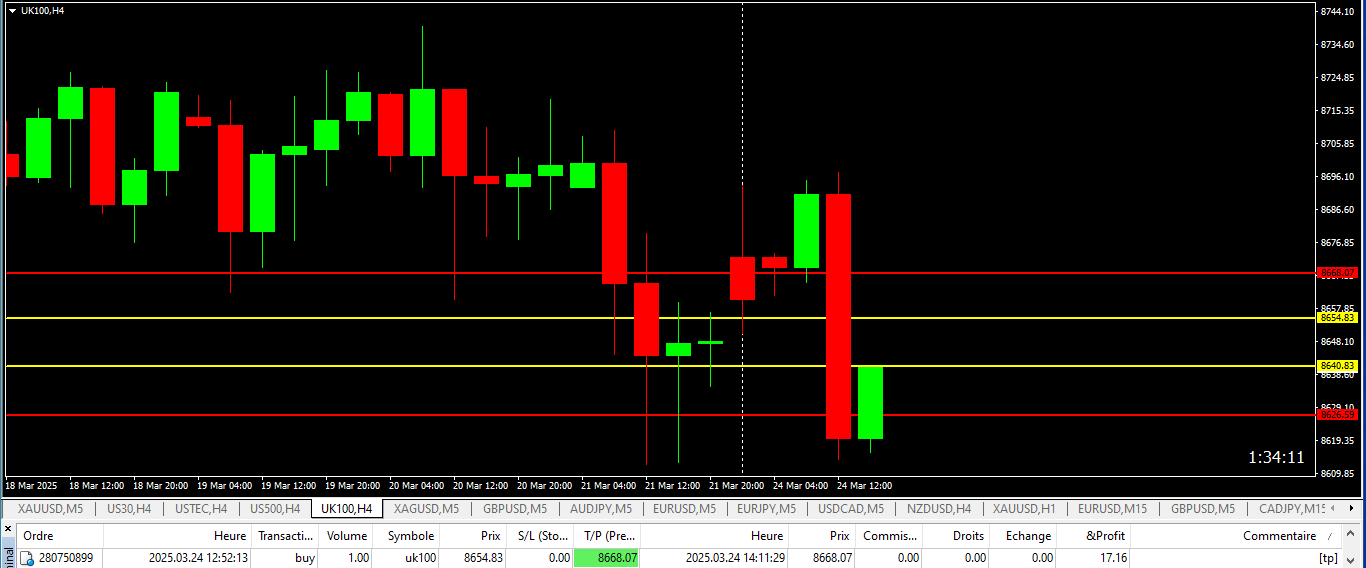The width and height of the screenshot is (1366, 568).
Task: Sort by the Commentaire column header
Action: (1278, 536)
